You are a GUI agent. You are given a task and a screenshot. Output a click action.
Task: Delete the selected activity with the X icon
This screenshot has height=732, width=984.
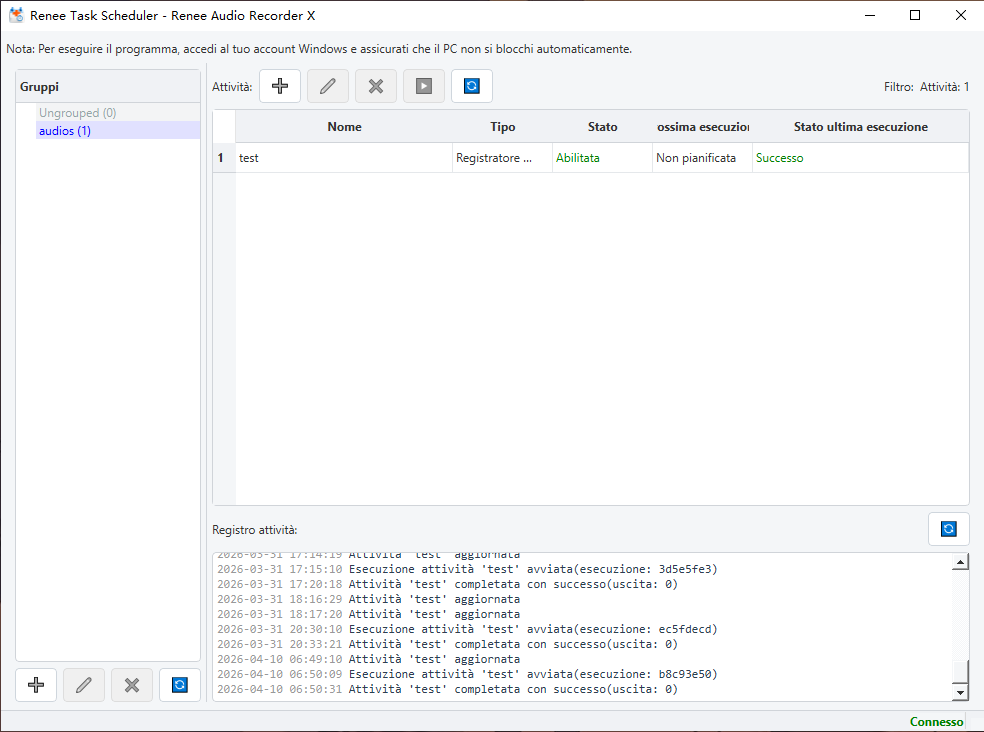(376, 86)
